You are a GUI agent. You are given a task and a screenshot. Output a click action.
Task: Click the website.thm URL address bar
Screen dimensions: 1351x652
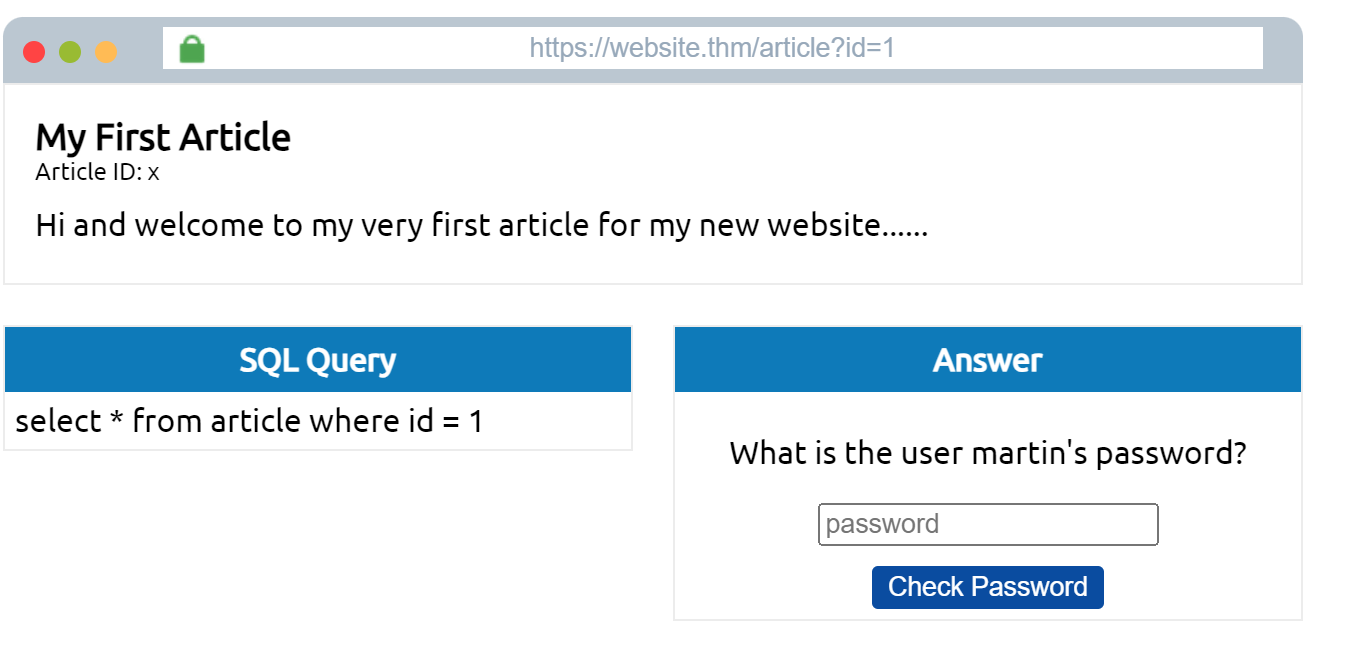pyautogui.click(x=713, y=48)
